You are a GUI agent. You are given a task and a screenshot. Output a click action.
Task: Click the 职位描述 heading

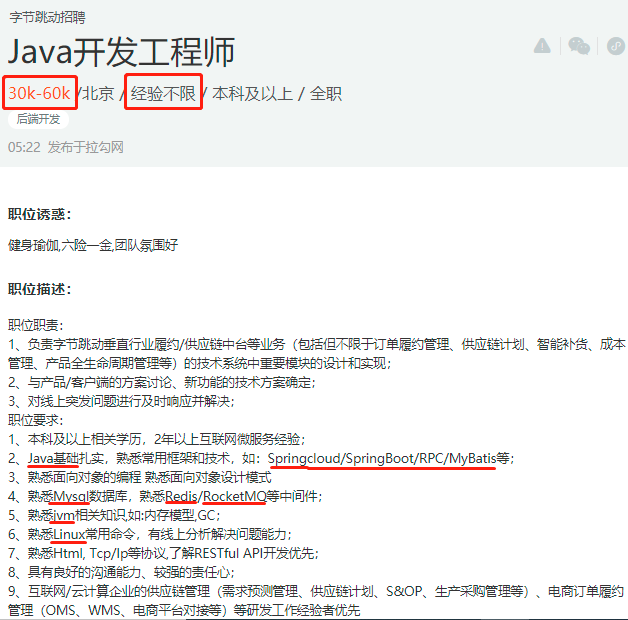click(39, 289)
